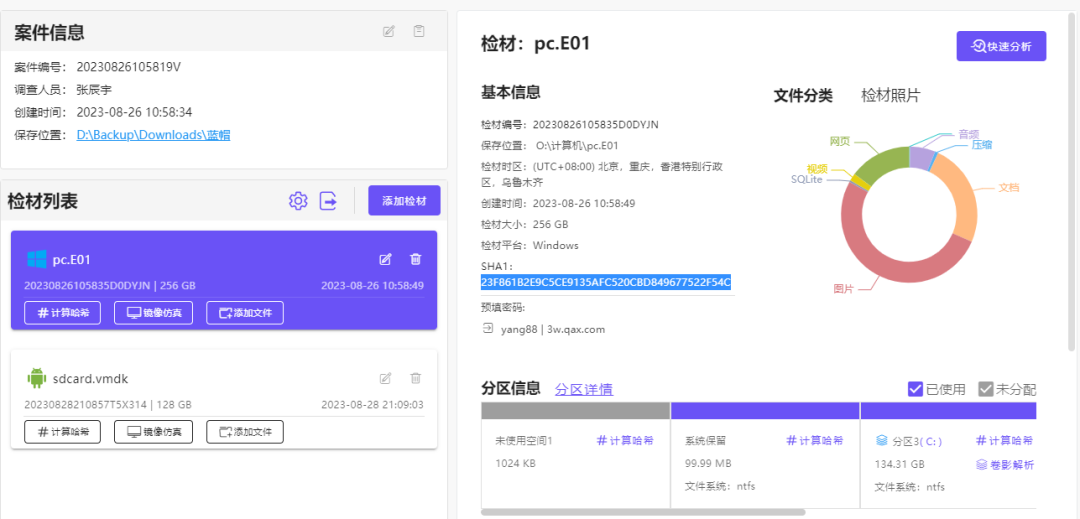
Task: Edit case info with pencil icon
Action: coord(389,31)
